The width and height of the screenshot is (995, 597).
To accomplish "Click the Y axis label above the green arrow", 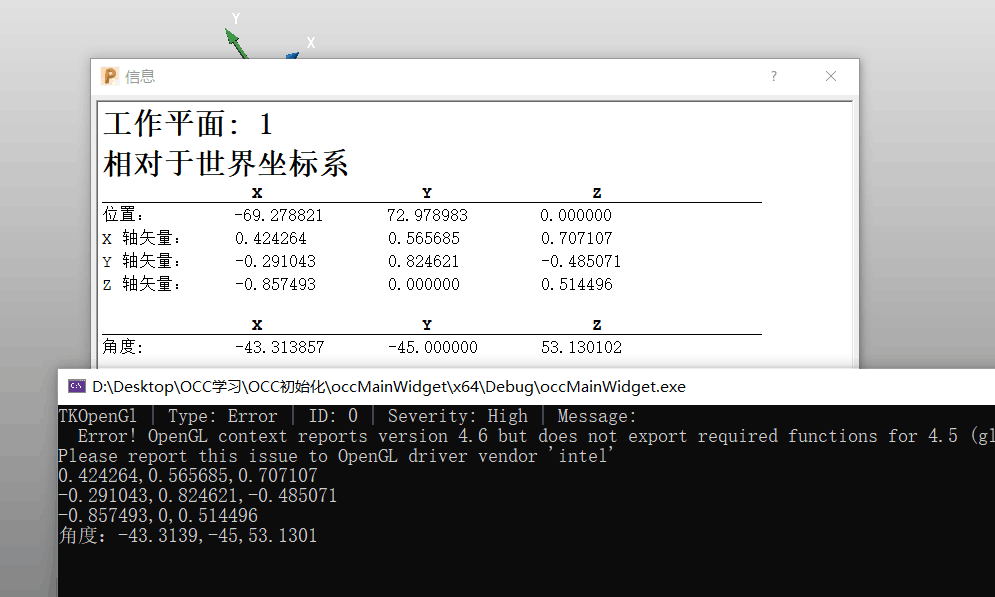I will 235,17.
